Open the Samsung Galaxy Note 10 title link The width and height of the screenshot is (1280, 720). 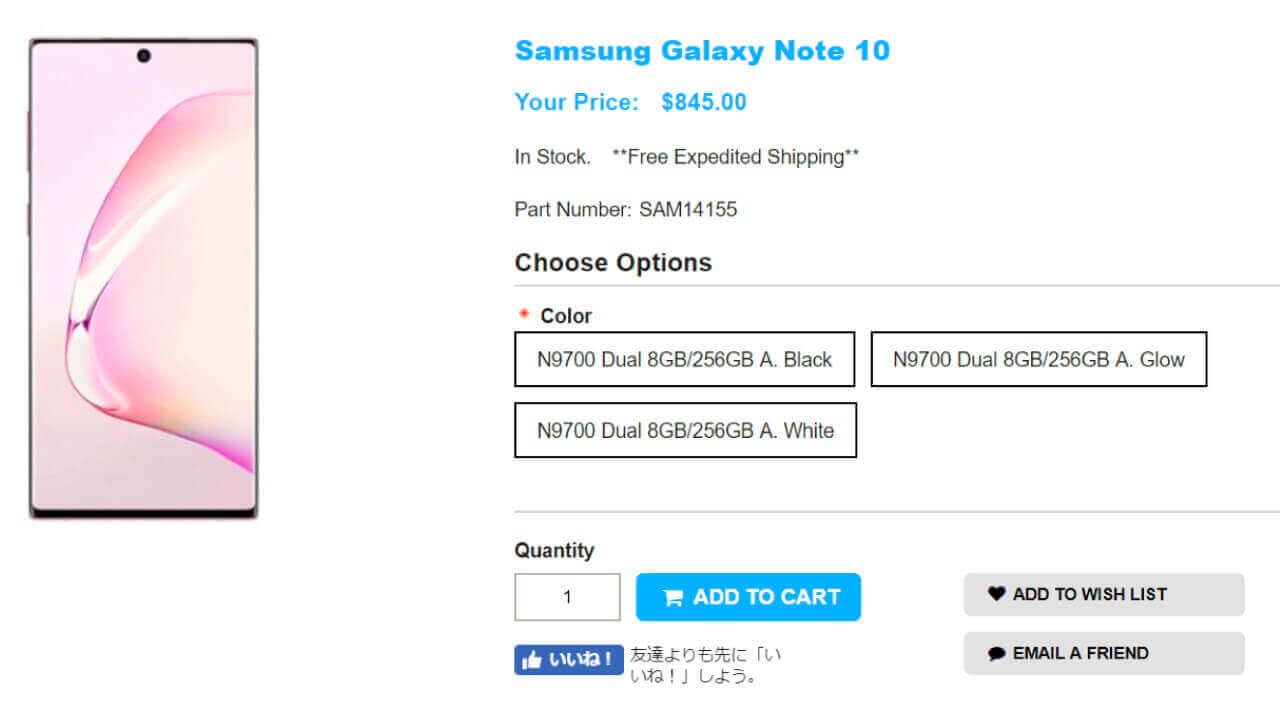click(702, 51)
